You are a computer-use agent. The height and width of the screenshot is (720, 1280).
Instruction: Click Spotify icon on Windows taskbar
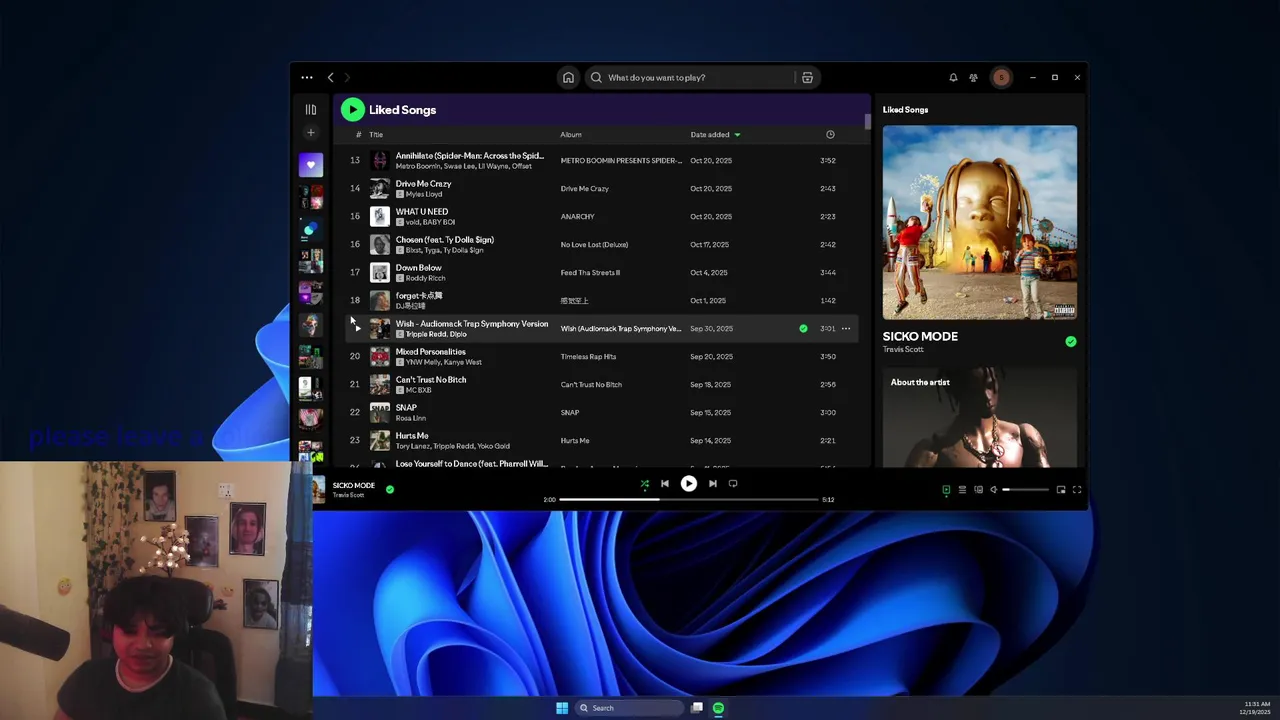tap(718, 708)
